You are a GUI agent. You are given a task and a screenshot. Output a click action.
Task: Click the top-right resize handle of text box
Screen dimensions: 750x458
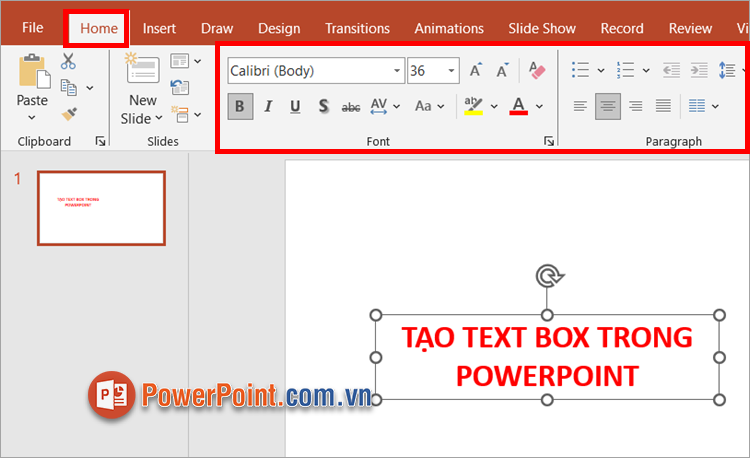[x=719, y=315]
